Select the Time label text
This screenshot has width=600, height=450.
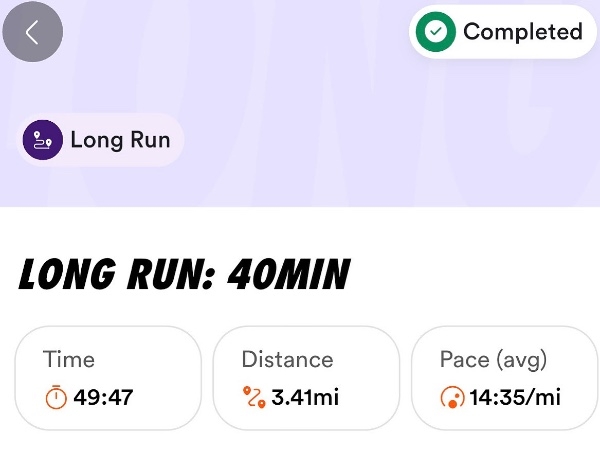tap(69, 360)
